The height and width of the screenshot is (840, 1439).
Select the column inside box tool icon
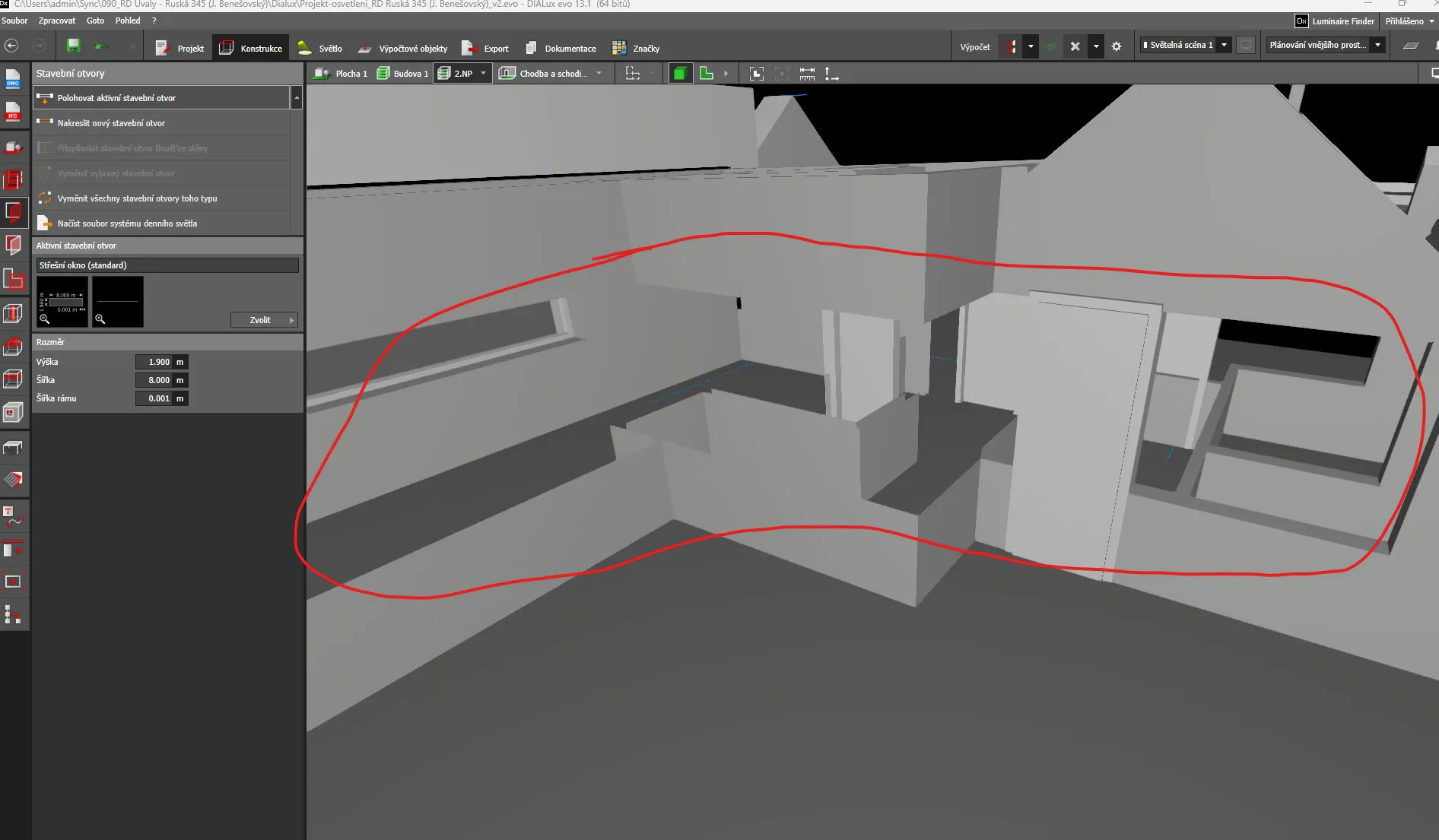[13, 312]
